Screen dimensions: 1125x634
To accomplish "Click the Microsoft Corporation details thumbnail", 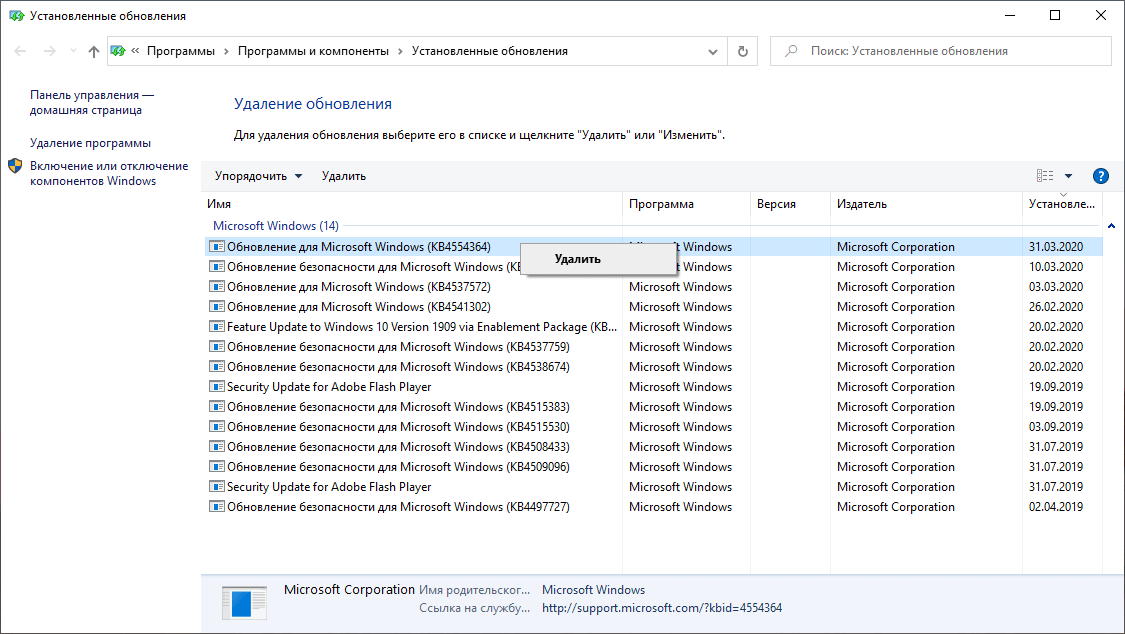I will tap(244, 602).
